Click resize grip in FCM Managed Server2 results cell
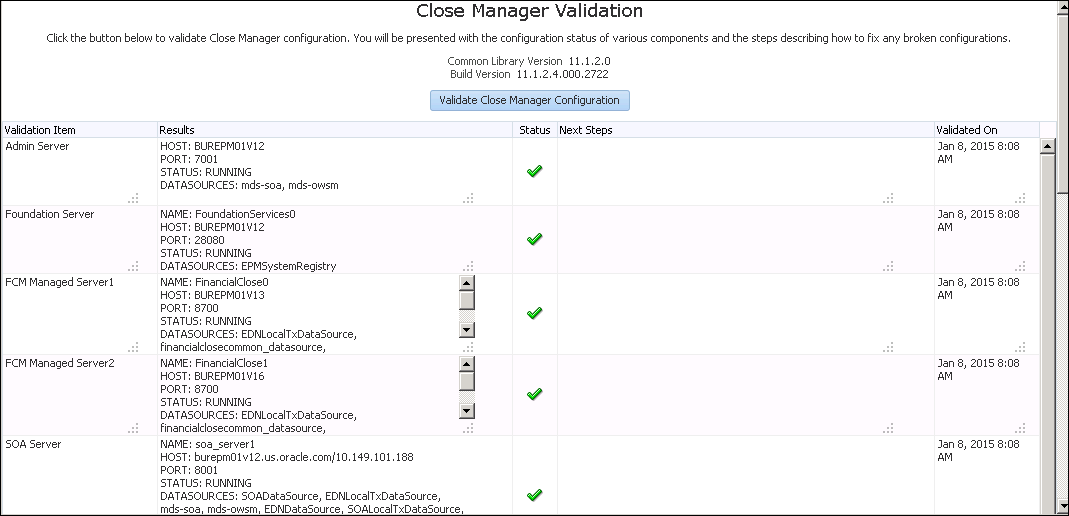Screen dimensions: 1069x516 468,428
